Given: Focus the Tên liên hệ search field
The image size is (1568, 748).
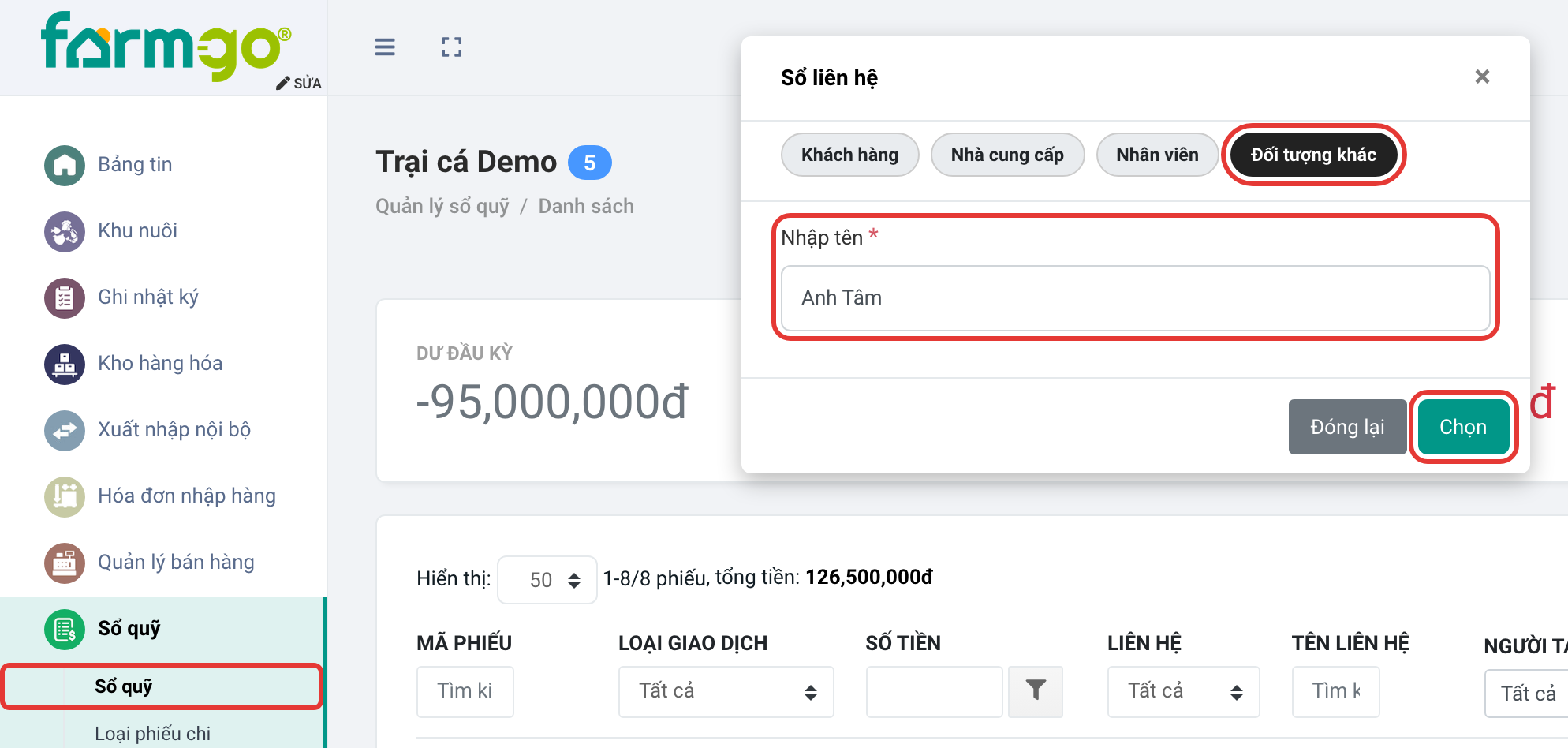Looking at the screenshot, I should [1335, 691].
